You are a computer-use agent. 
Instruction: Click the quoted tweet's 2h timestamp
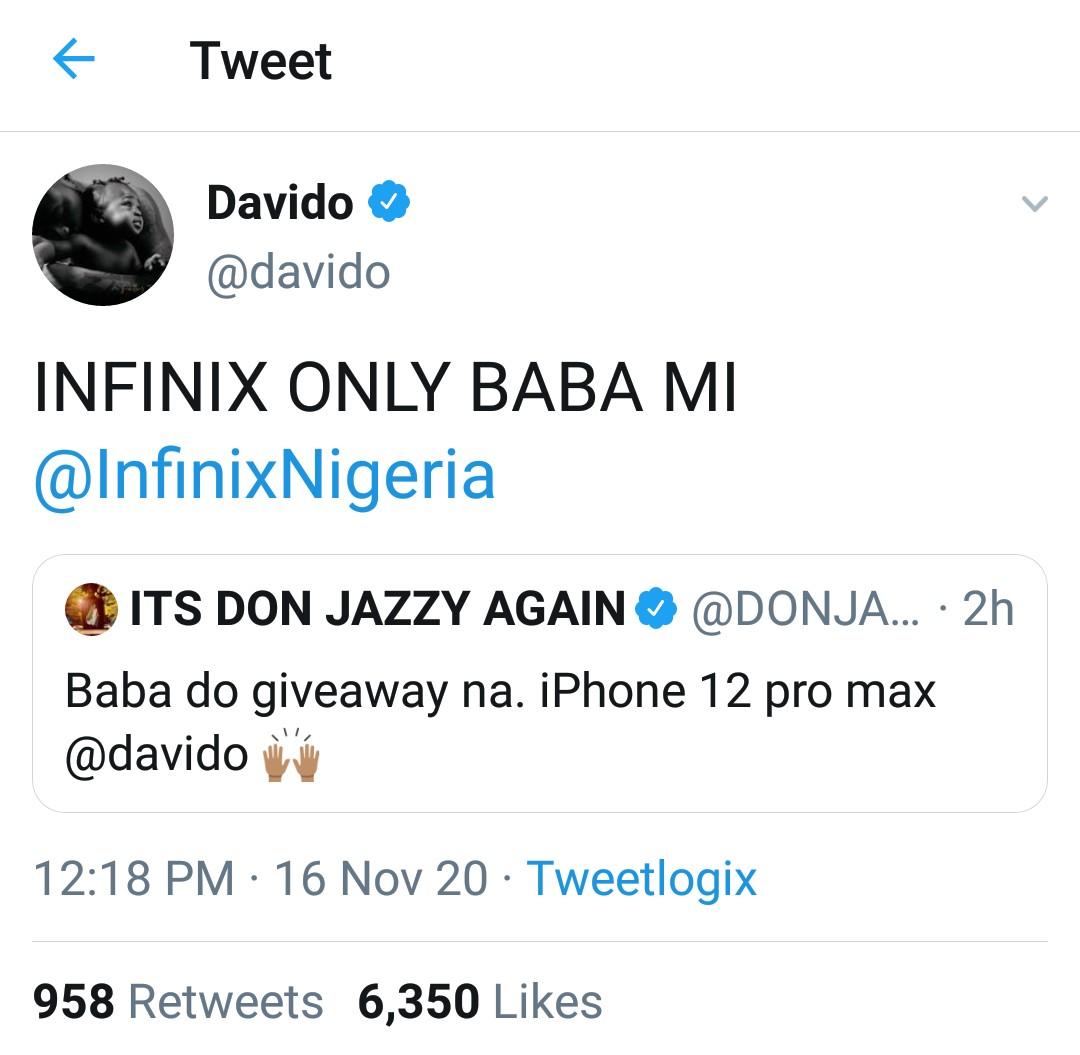pyautogui.click(x=988, y=609)
